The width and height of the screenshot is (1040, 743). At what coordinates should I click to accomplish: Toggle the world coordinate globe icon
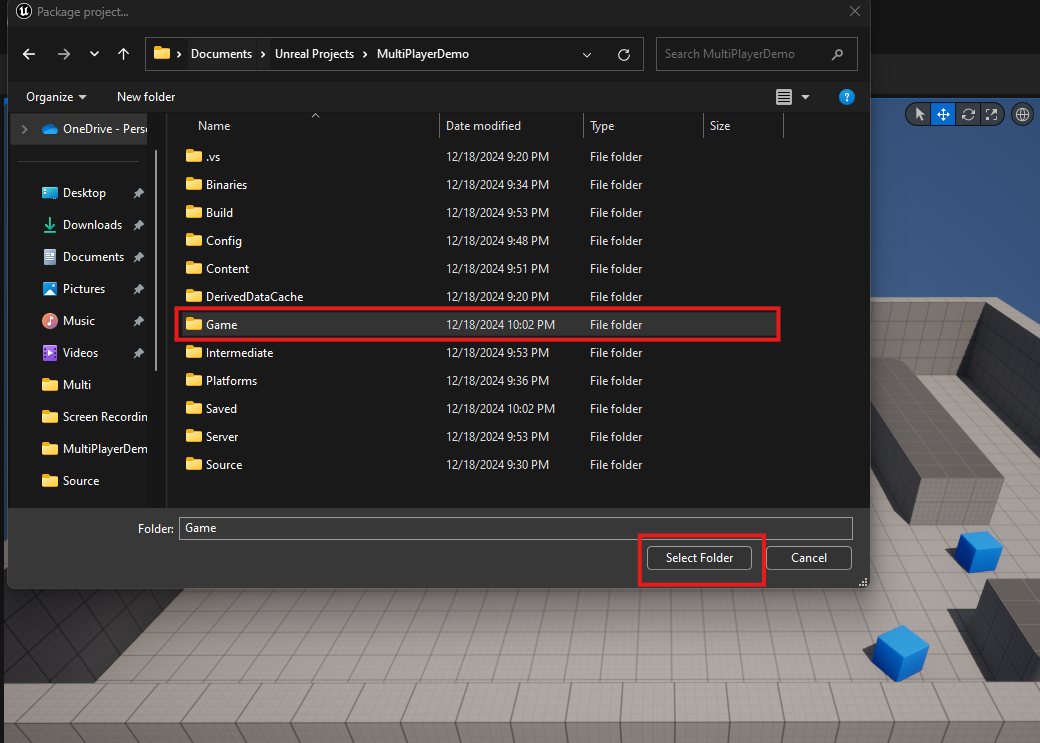1022,114
